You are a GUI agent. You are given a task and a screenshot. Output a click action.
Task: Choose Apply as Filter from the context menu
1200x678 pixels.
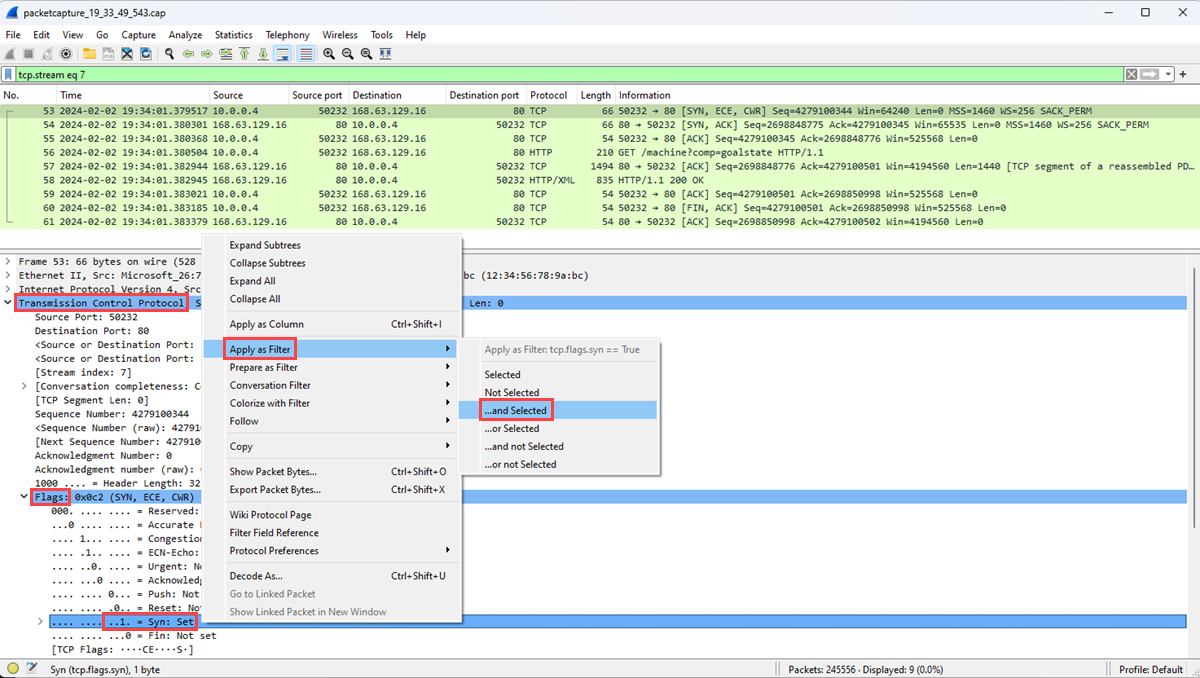tap(258, 349)
